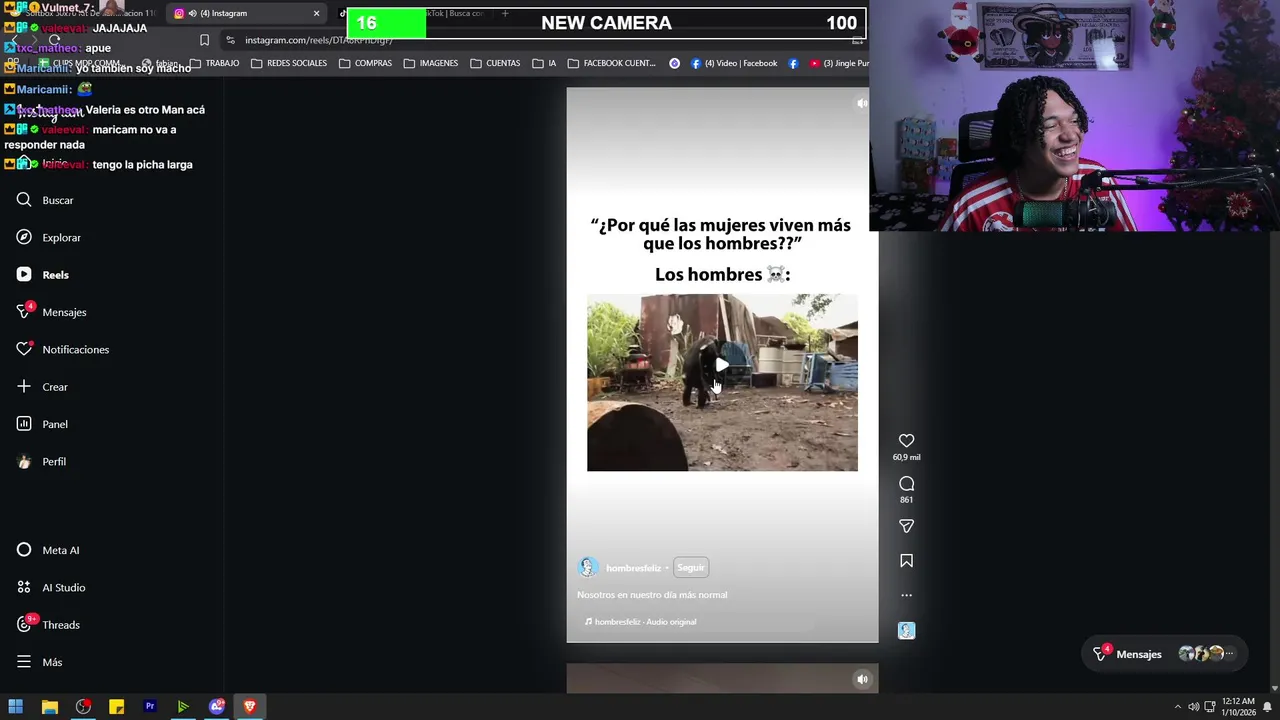Open OBS Studio from the taskbar

point(83,707)
